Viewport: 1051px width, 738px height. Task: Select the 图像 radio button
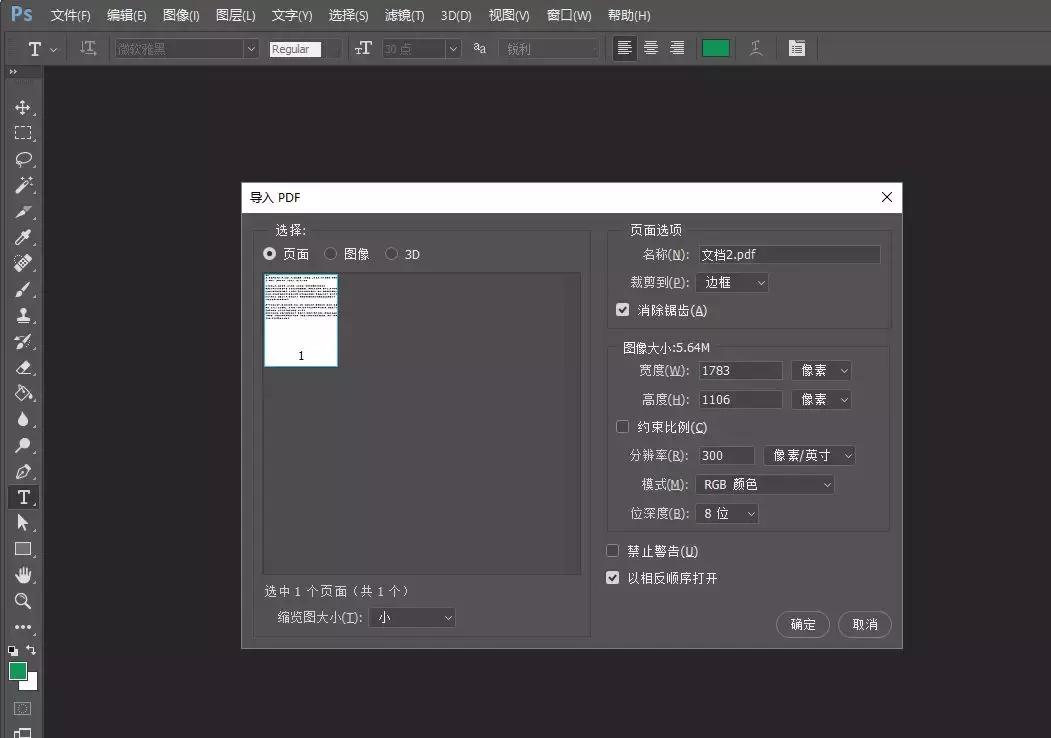point(330,253)
